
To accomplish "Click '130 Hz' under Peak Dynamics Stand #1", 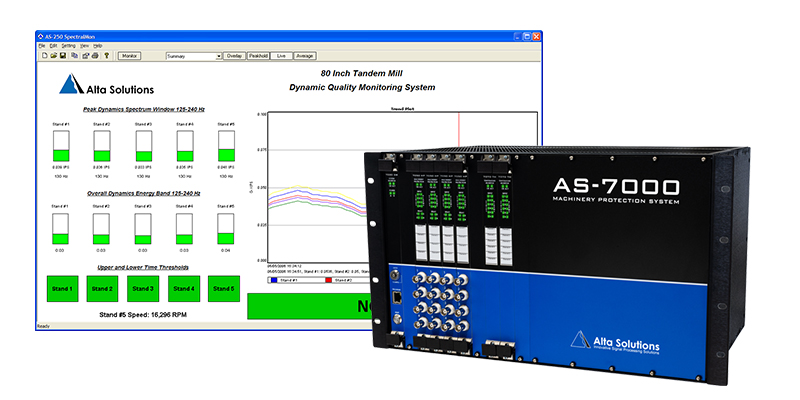I will tap(61, 177).
